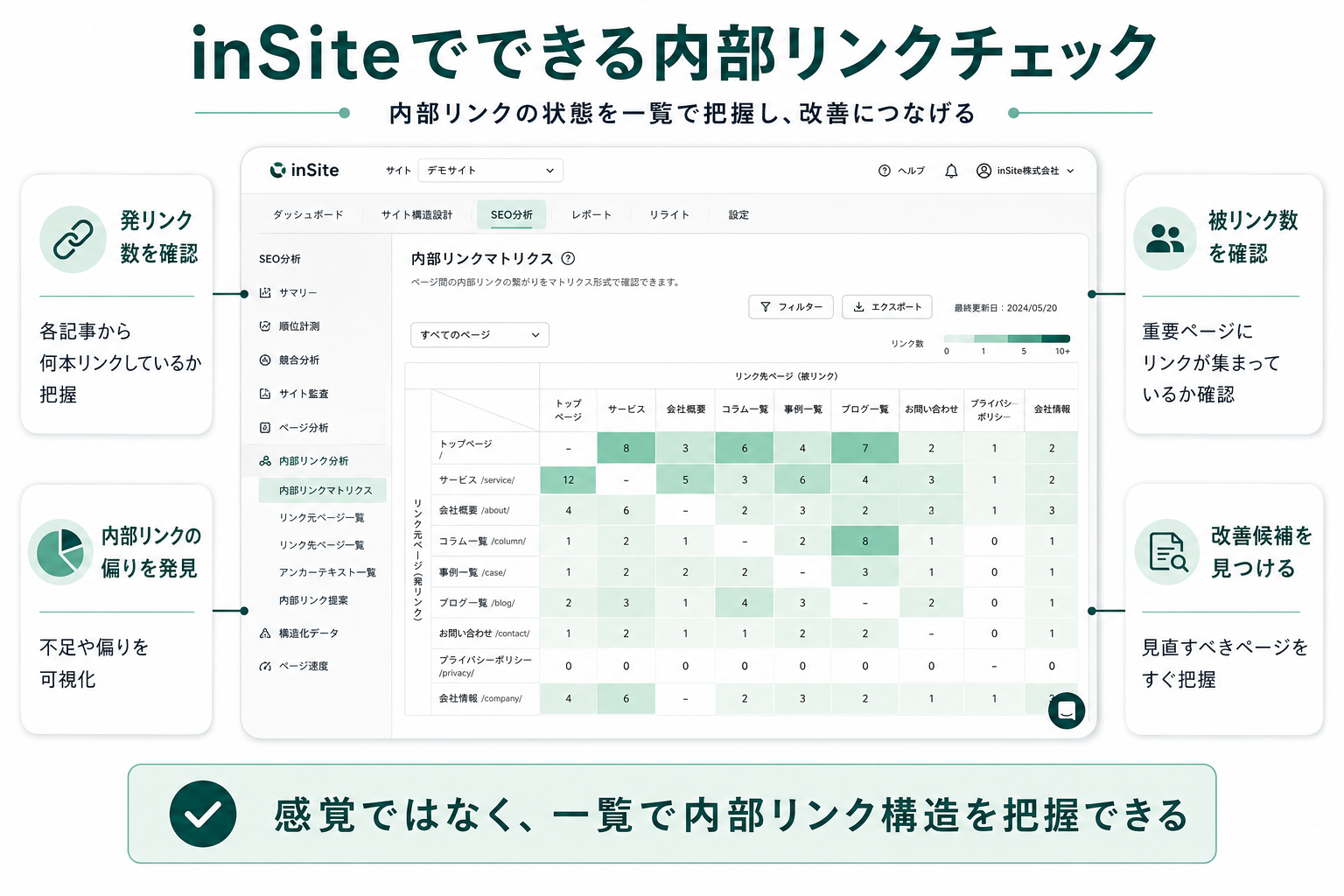This screenshot has width=1344, height=896.
Task: Click the トップページ row cell showing 7
Action: 865,448
